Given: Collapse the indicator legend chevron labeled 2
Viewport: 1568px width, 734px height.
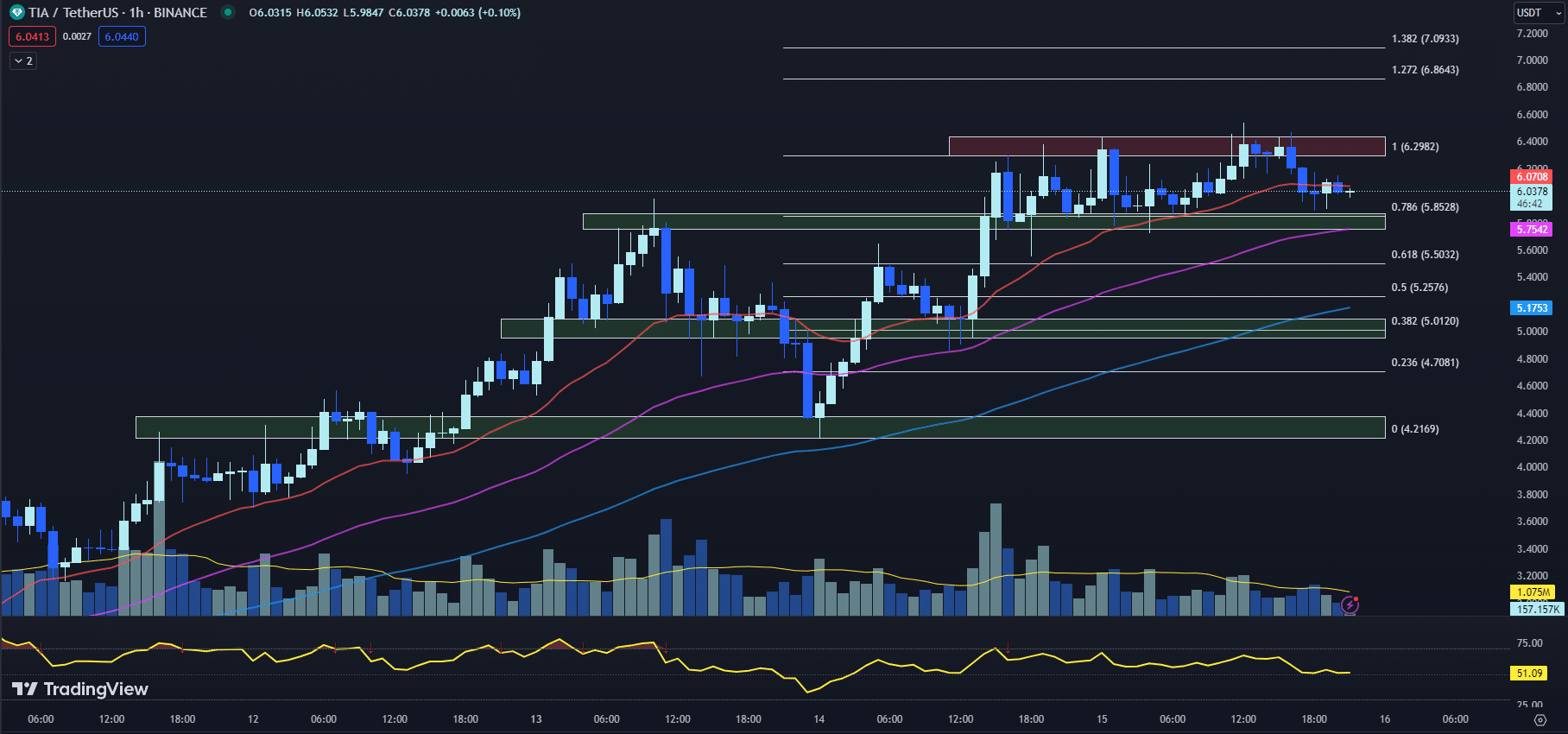Looking at the screenshot, I should 23,61.
